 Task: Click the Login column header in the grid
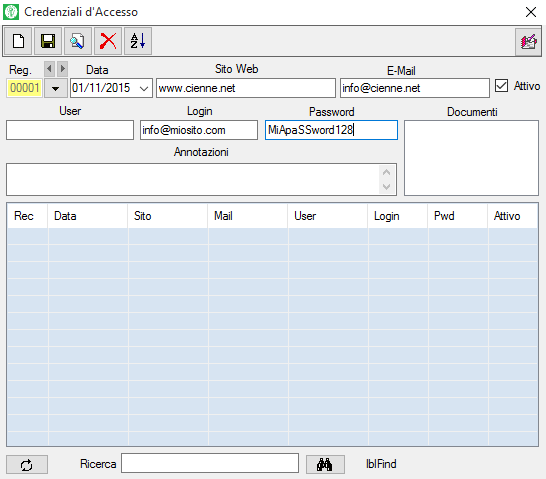398,216
